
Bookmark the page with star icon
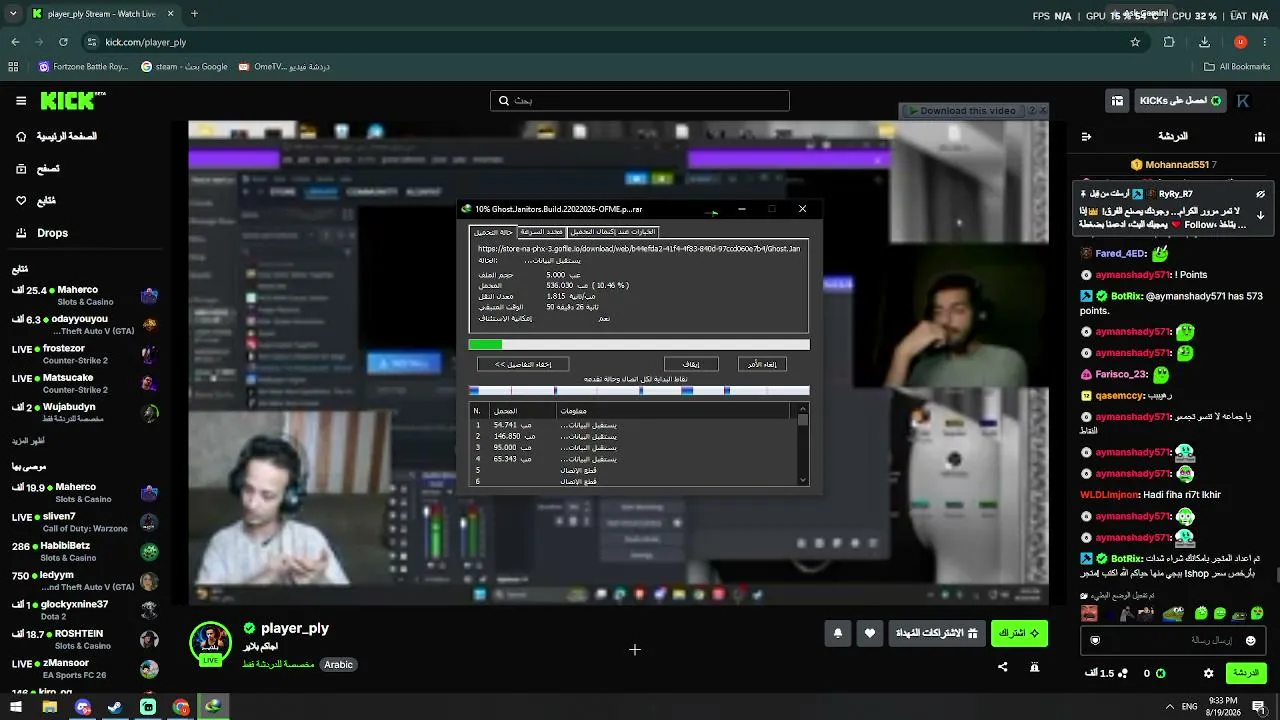tap(1135, 42)
